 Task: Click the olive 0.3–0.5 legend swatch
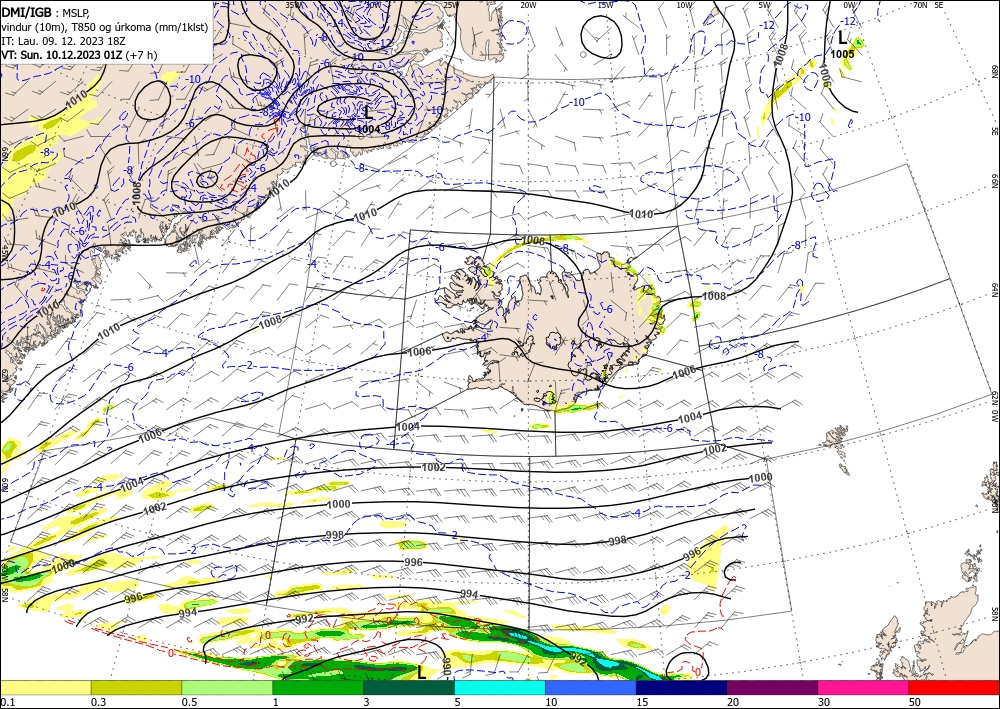(x=136, y=687)
